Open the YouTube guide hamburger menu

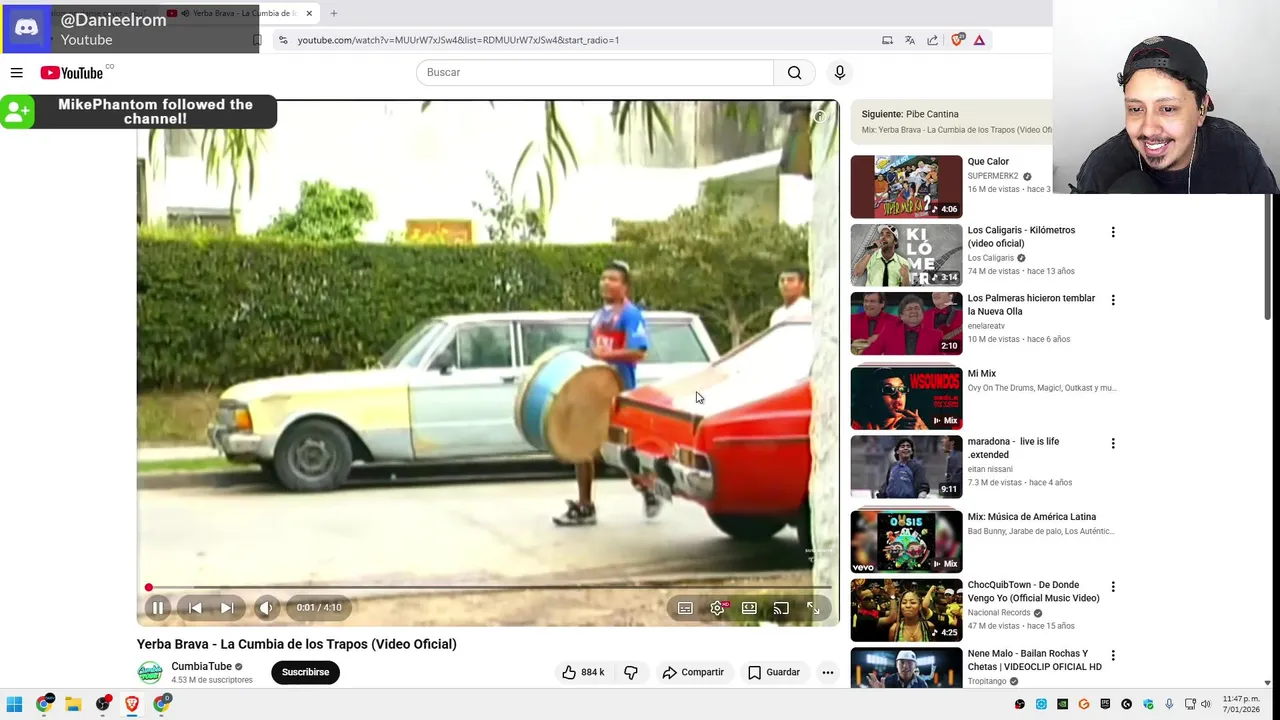16,72
